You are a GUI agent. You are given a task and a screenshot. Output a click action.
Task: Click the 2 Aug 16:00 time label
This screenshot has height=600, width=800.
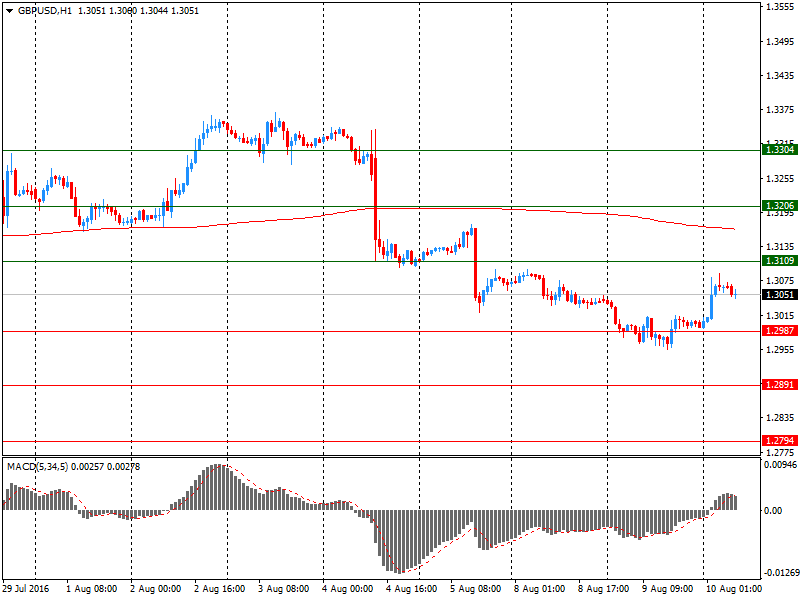[220, 588]
